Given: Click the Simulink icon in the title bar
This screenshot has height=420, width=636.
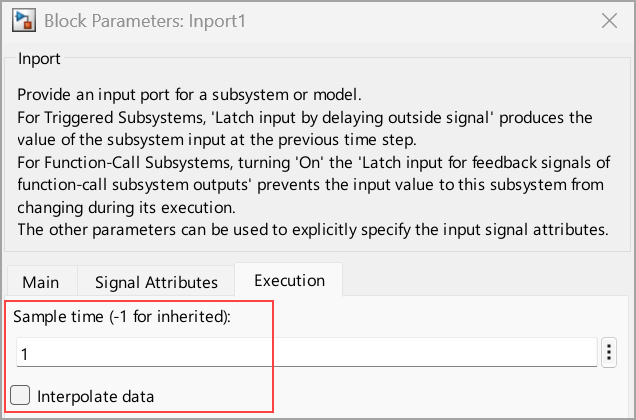Looking at the screenshot, I should click(21, 21).
